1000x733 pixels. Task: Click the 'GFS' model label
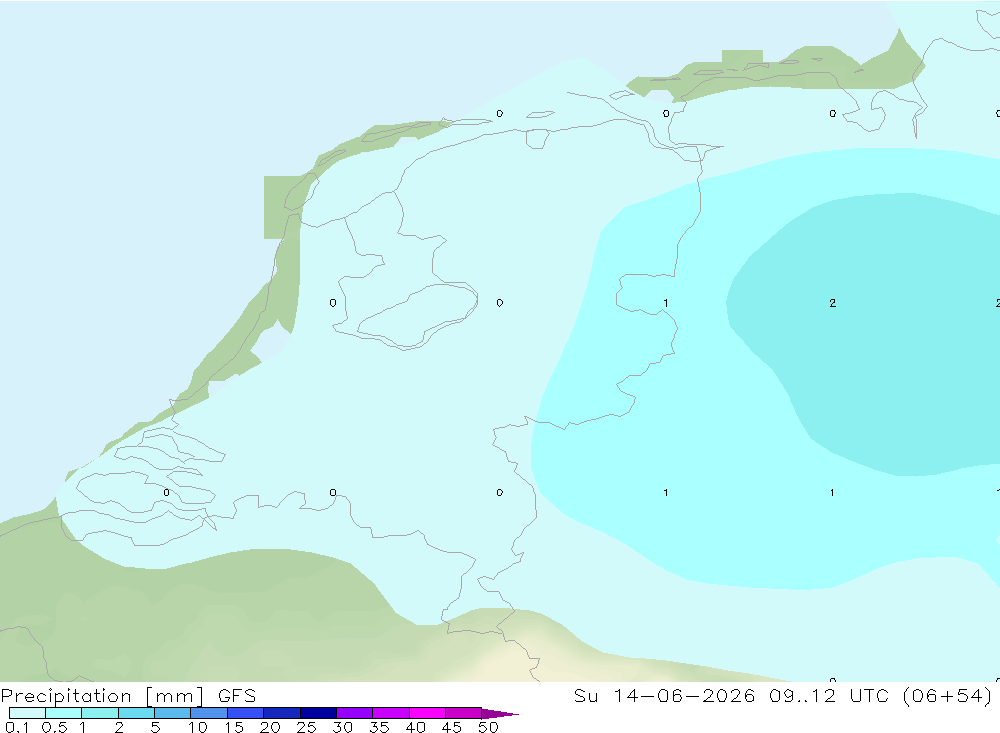pyautogui.click(x=237, y=695)
